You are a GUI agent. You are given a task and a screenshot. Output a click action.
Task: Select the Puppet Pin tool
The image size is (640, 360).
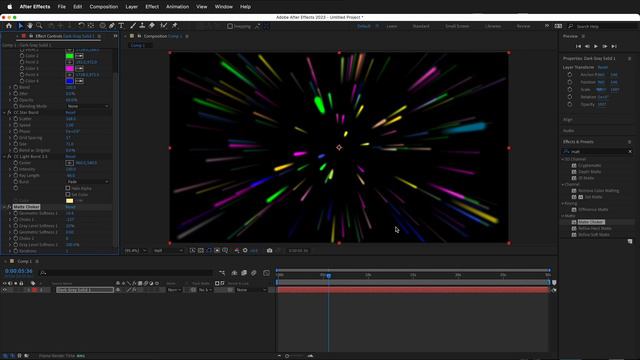[175, 26]
